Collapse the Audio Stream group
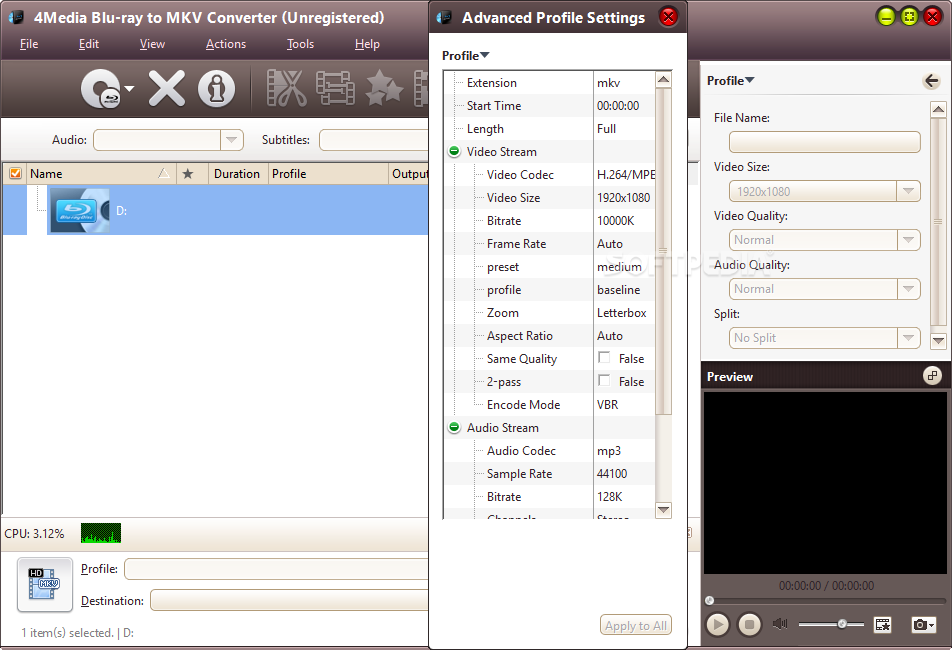 click(x=454, y=427)
